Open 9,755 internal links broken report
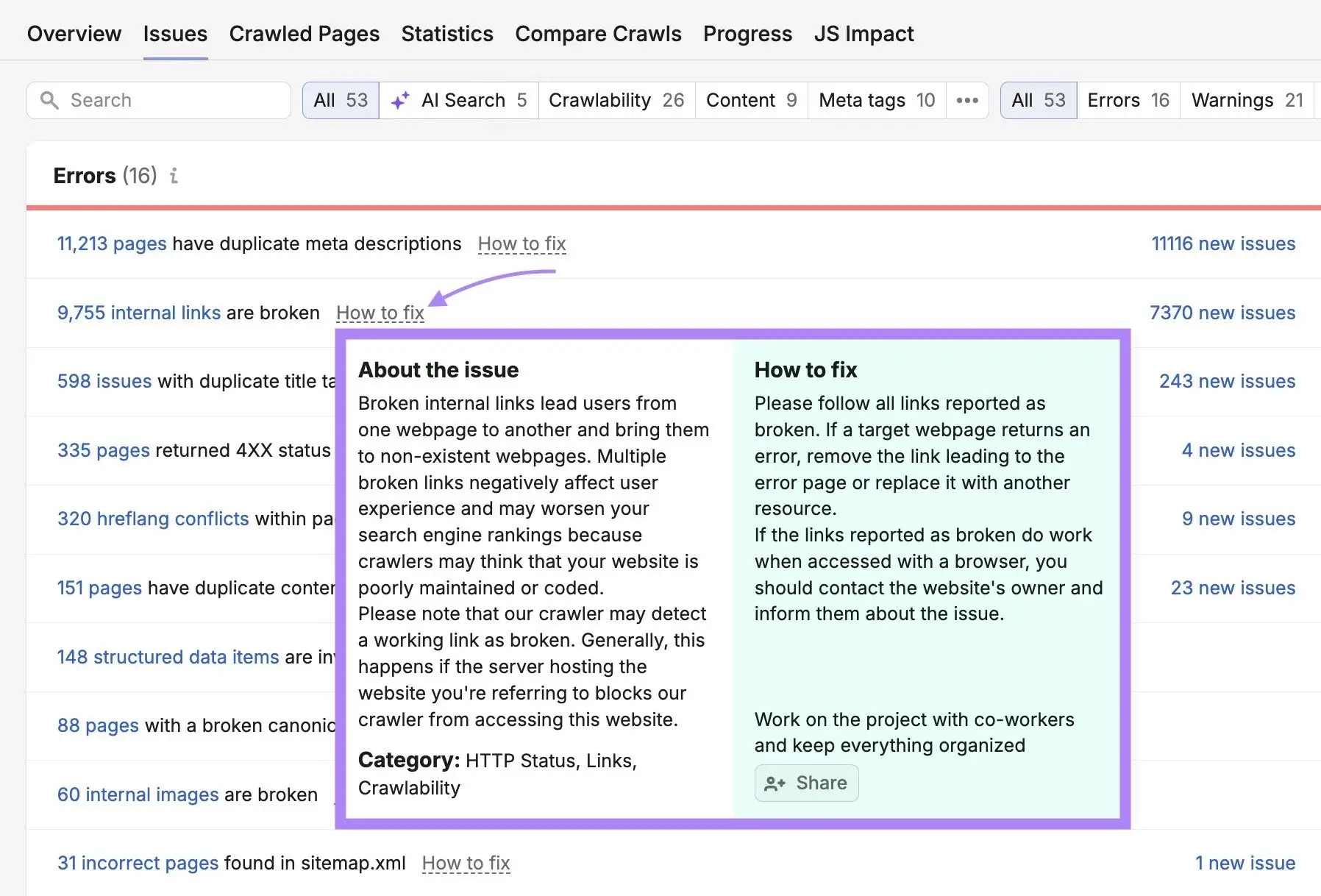Viewport: 1321px width, 896px height. point(139,313)
